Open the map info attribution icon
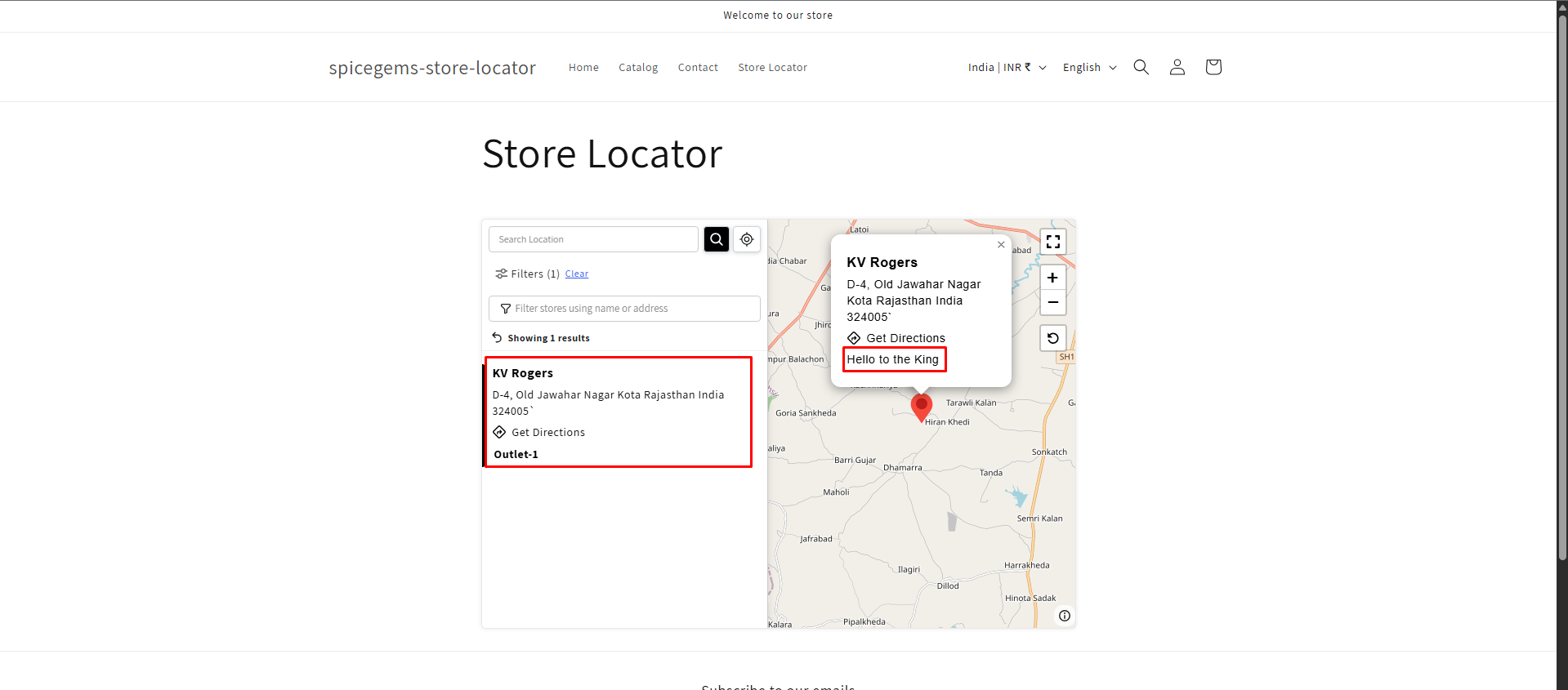This screenshot has height=690, width=1568. tap(1065, 616)
